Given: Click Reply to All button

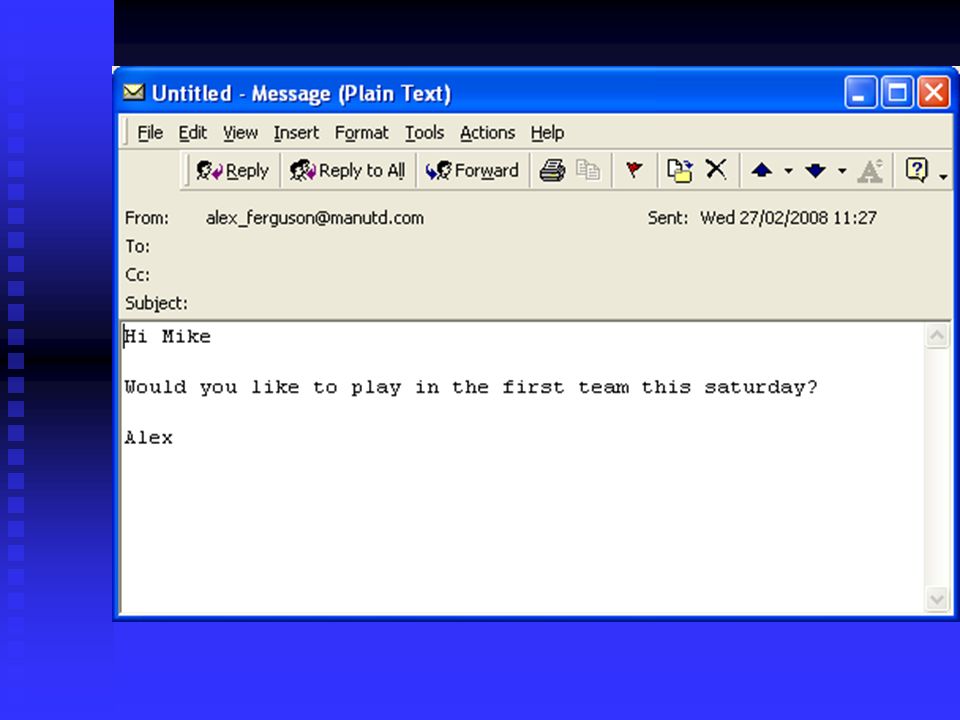Looking at the screenshot, I should [x=347, y=170].
